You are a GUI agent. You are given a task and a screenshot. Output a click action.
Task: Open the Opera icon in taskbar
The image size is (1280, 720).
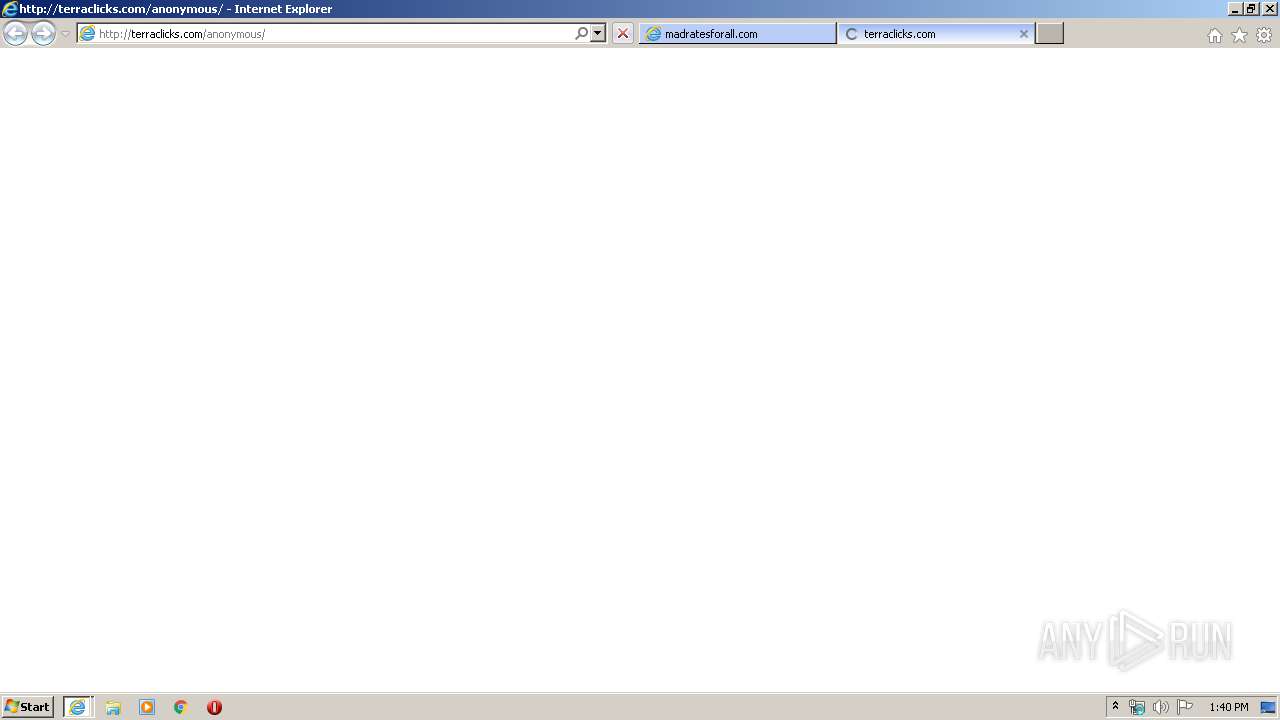tap(214, 707)
